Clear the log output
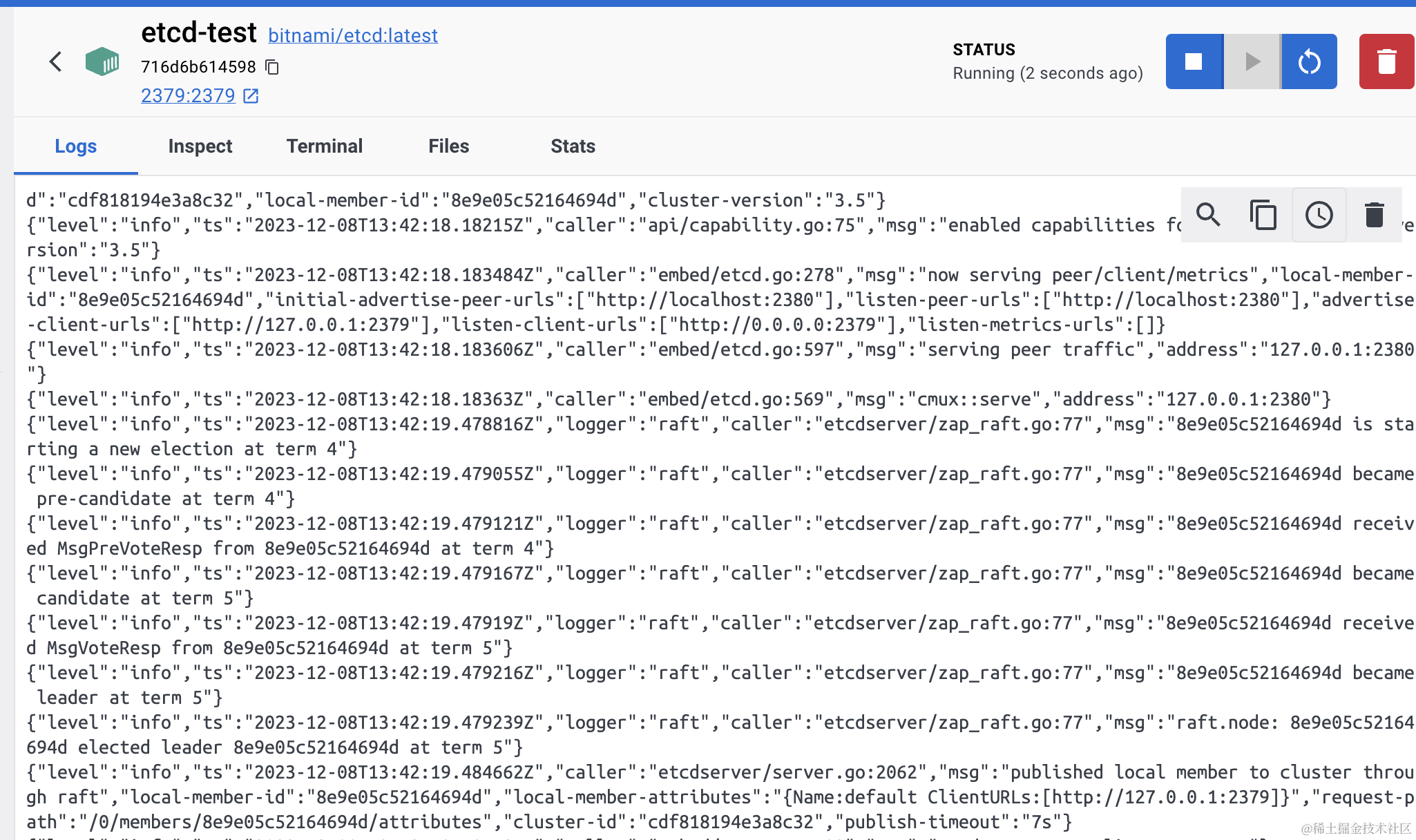 (1375, 215)
